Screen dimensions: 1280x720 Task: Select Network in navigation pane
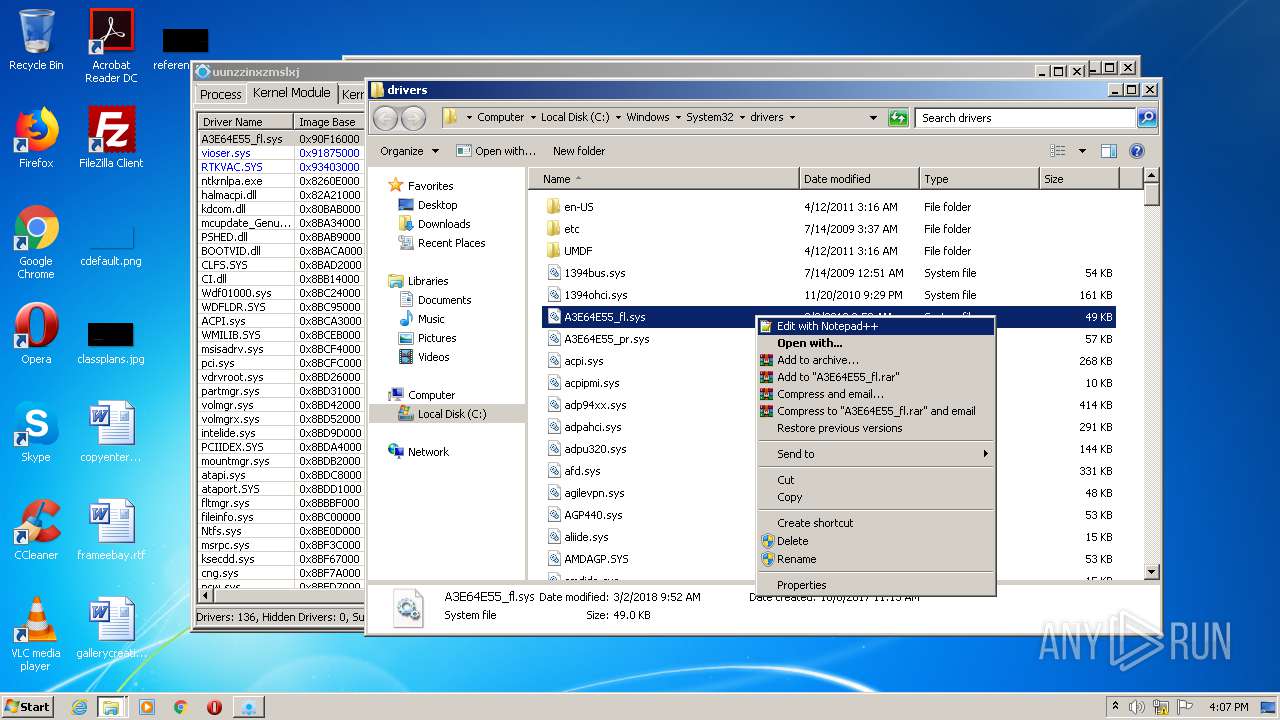[428, 452]
